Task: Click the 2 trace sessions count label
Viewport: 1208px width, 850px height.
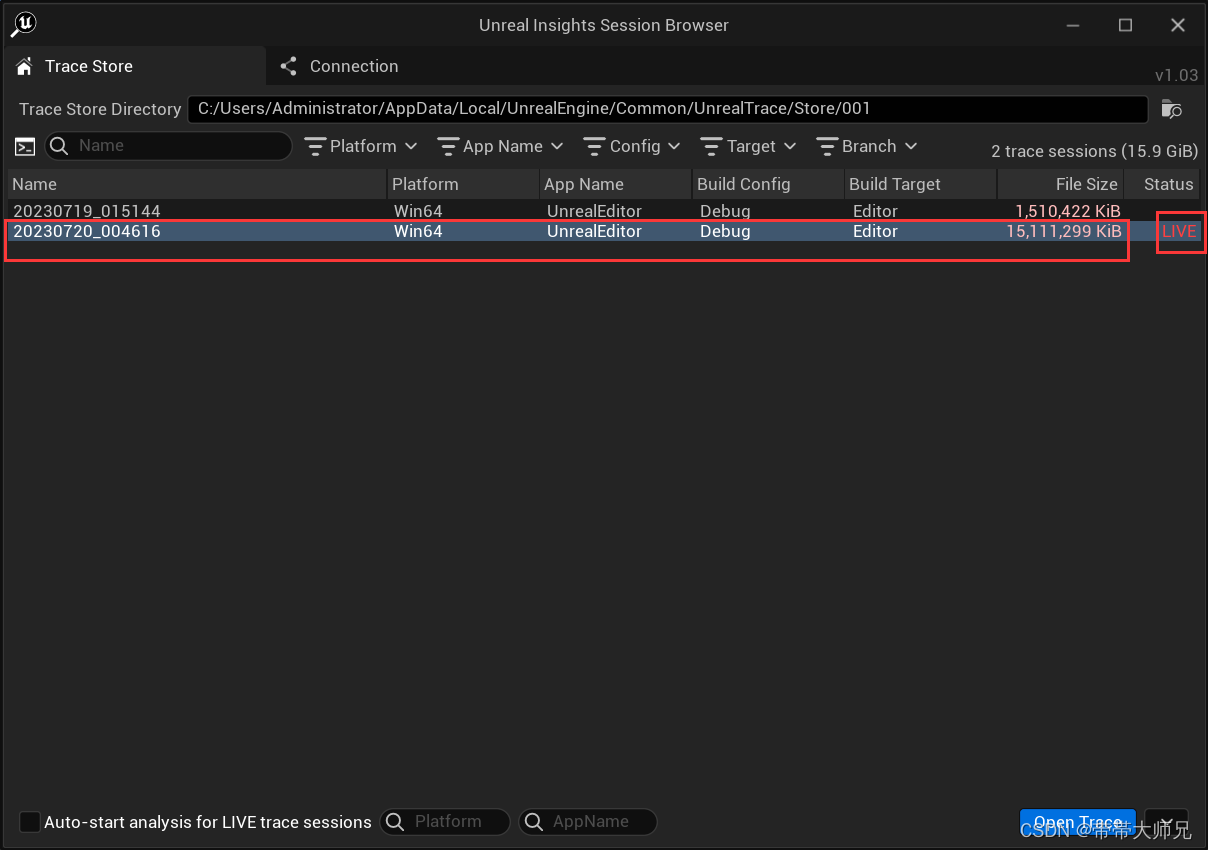Action: pyautogui.click(x=1094, y=151)
